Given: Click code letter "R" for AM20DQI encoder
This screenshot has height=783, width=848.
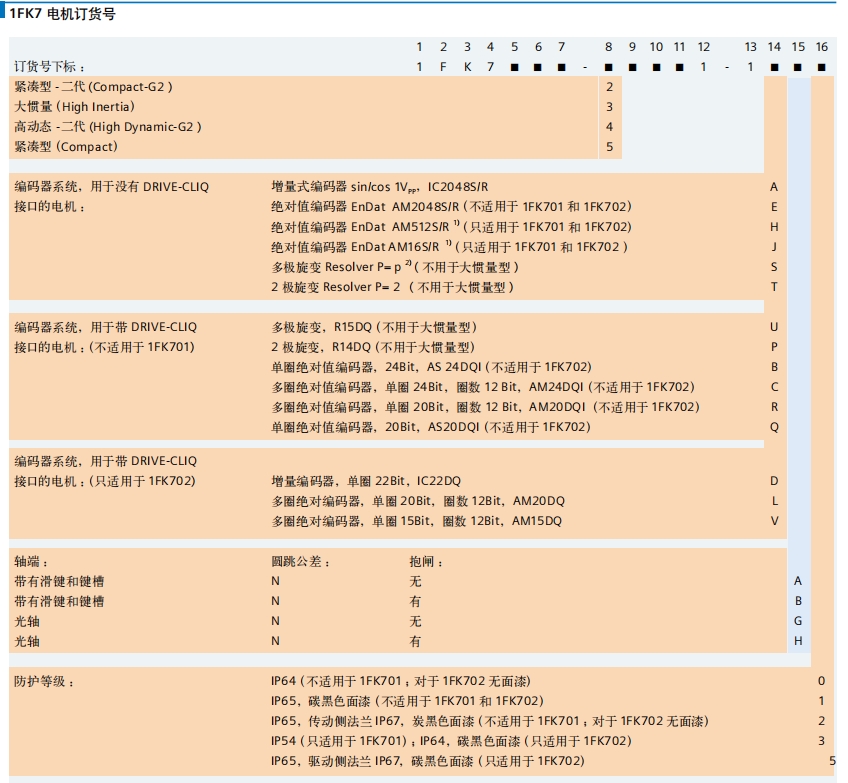Looking at the screenshot, I should coord(774,407).
